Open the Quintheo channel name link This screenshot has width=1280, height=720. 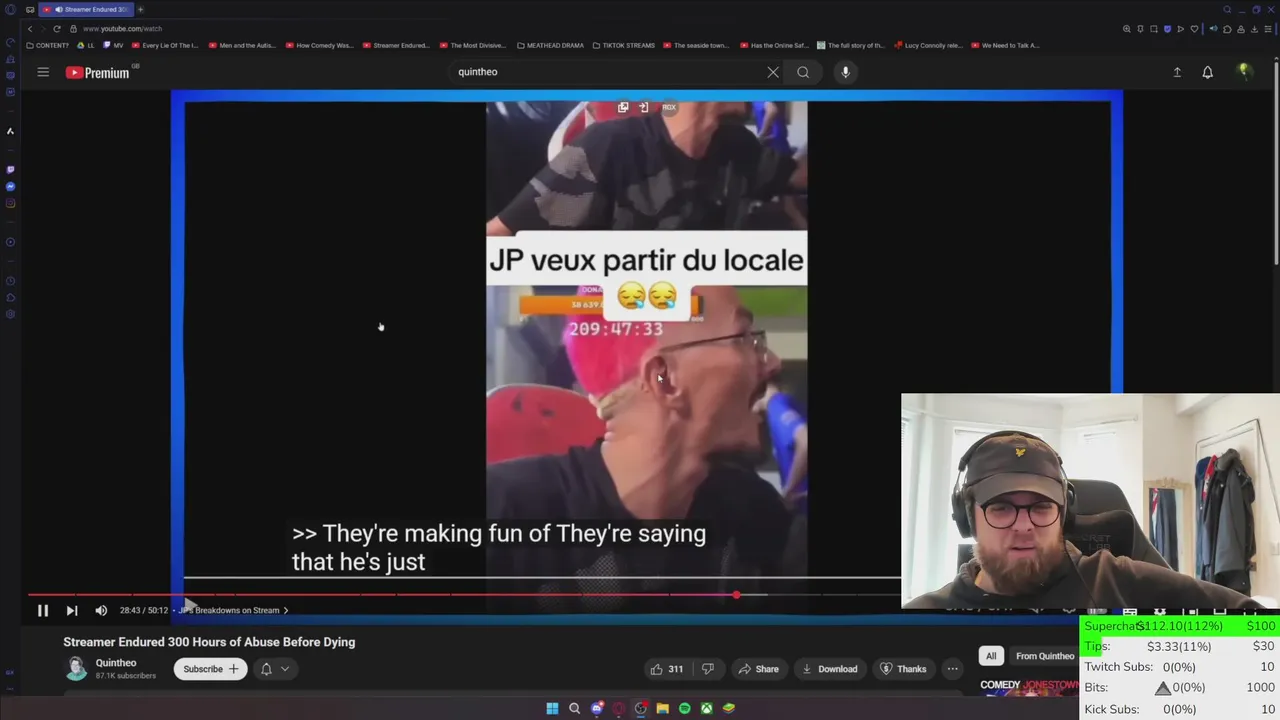pos(116,663)
